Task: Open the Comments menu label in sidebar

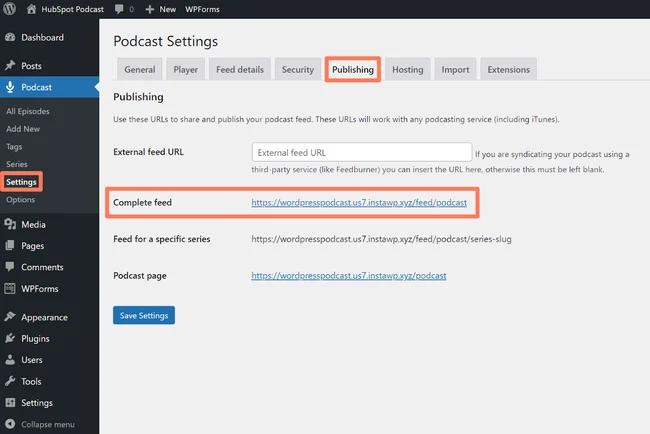Action: point(42,267)
